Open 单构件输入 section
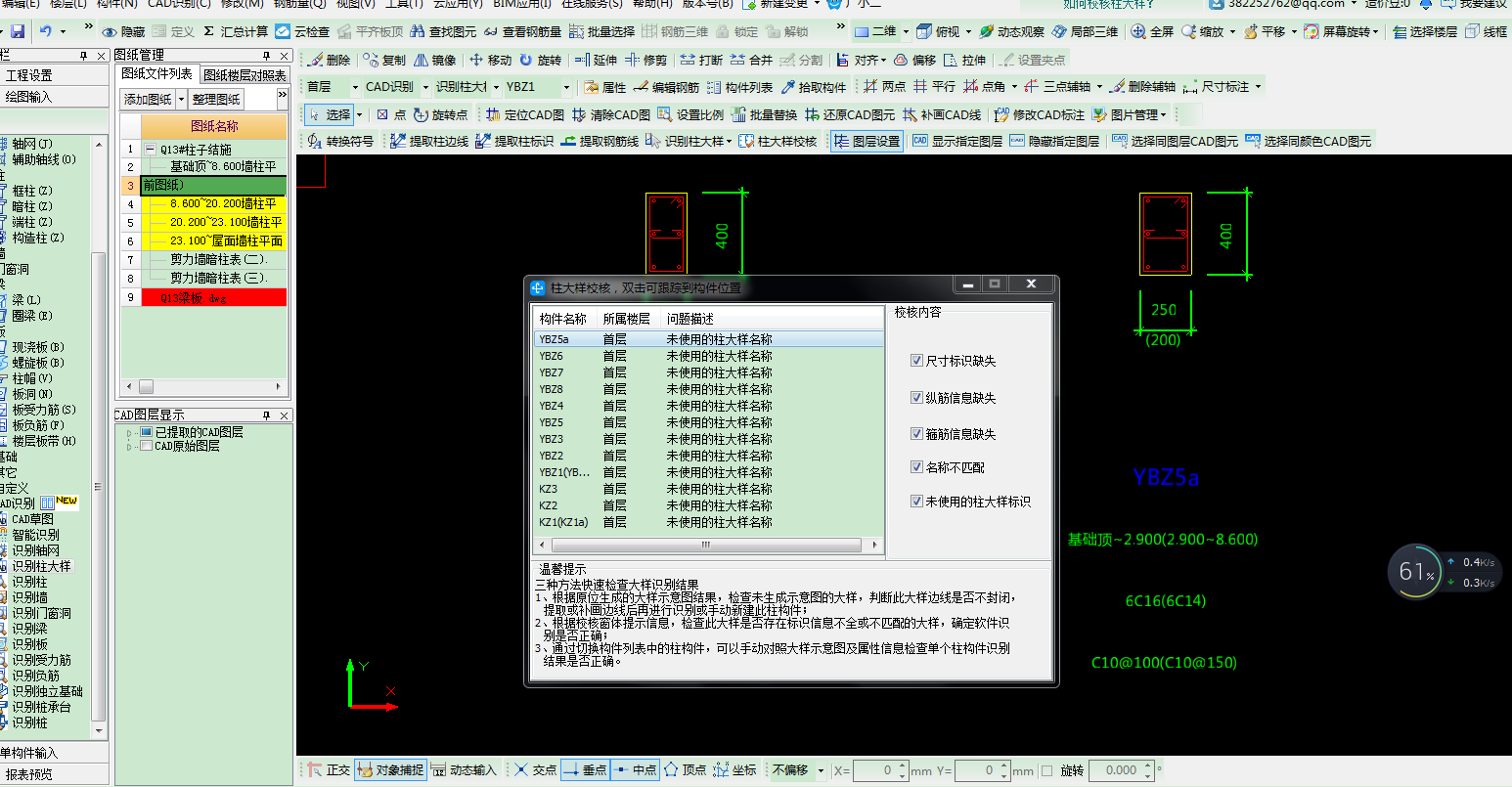The image size is (1512, 787). click(54, 753)
